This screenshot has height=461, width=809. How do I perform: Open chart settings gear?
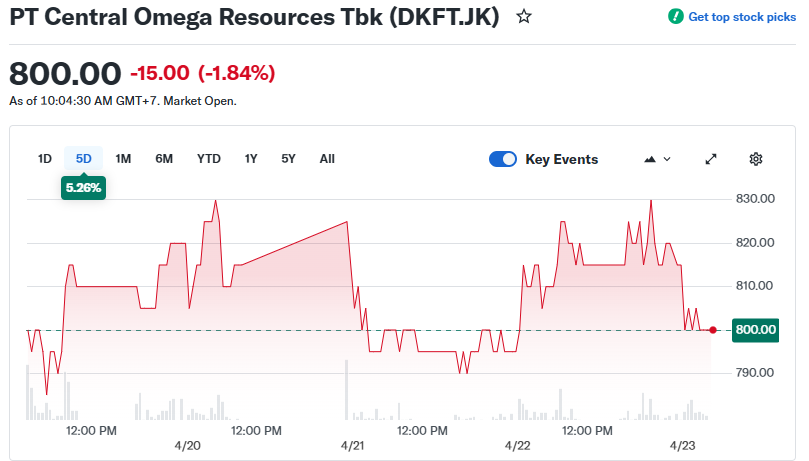(756, 159)
